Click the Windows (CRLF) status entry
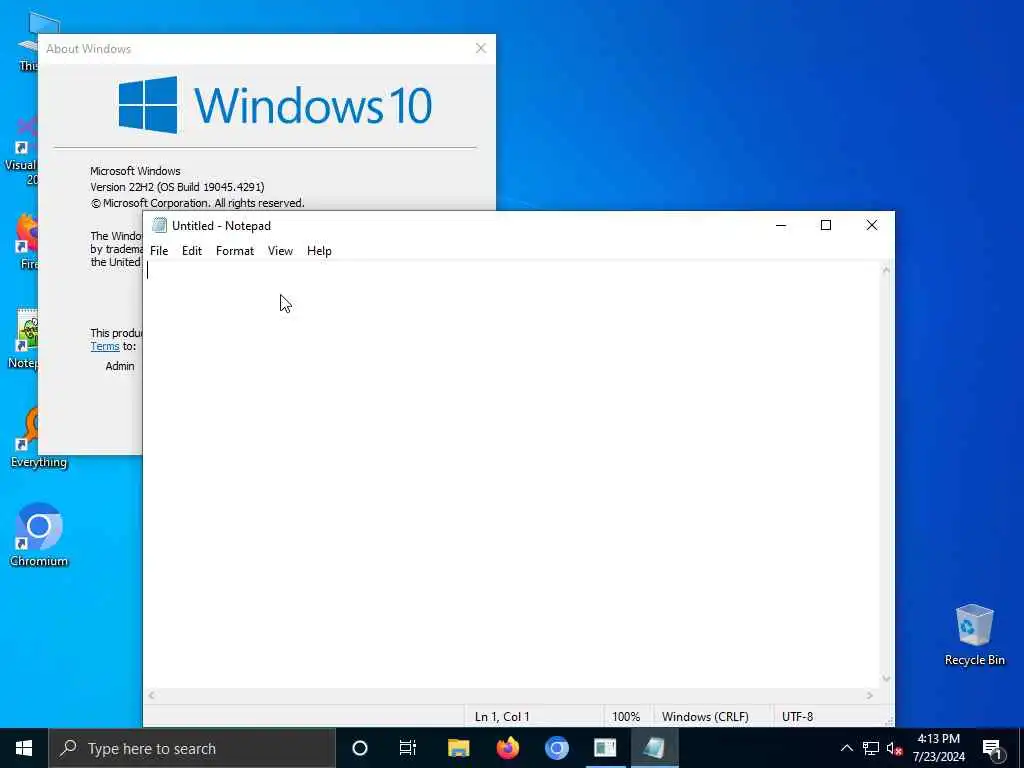Viewport: 1024px width, 768px height. coord(705,716)
